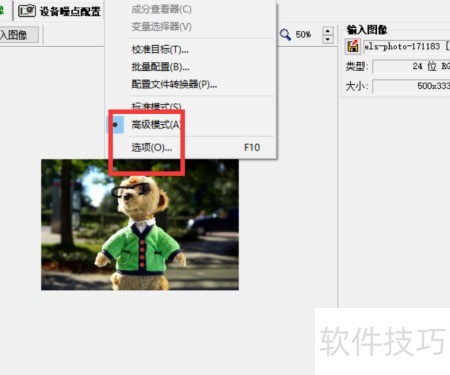Click the device noise profile camera icon
Viewport: 450px width, 375px height.
pyautogui.click(x=27, y=11)
